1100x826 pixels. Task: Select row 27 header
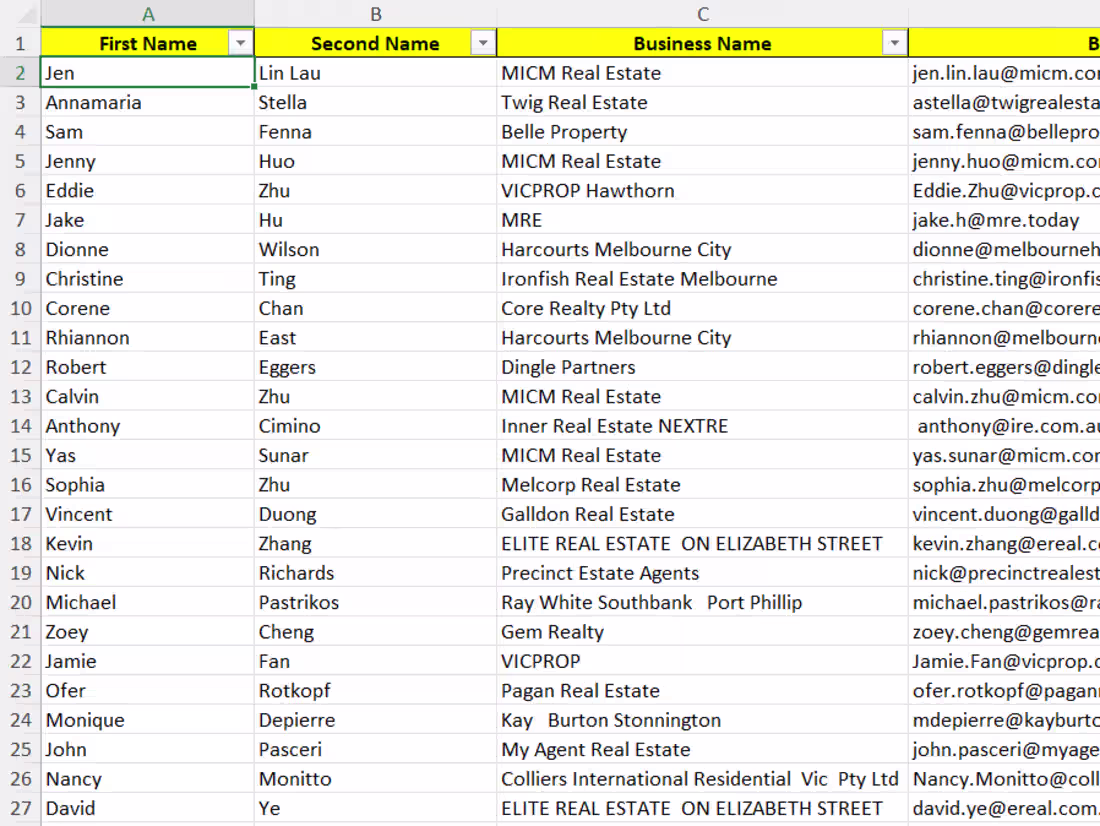click(20, 808)
